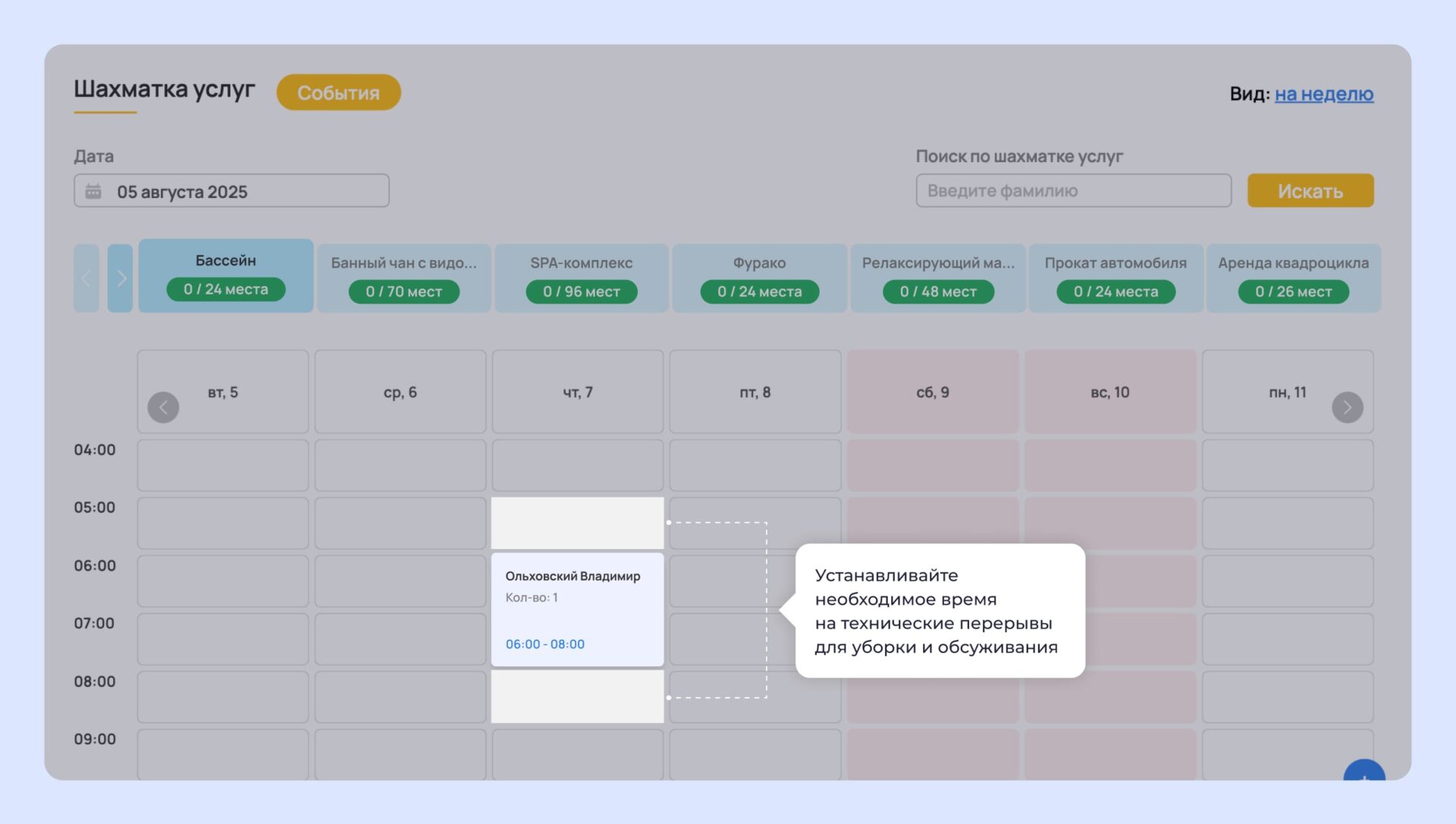Viewport: 1456px width, 824px height.
Task: Switch view via "на неделю" link
Action: (1323, 94)
